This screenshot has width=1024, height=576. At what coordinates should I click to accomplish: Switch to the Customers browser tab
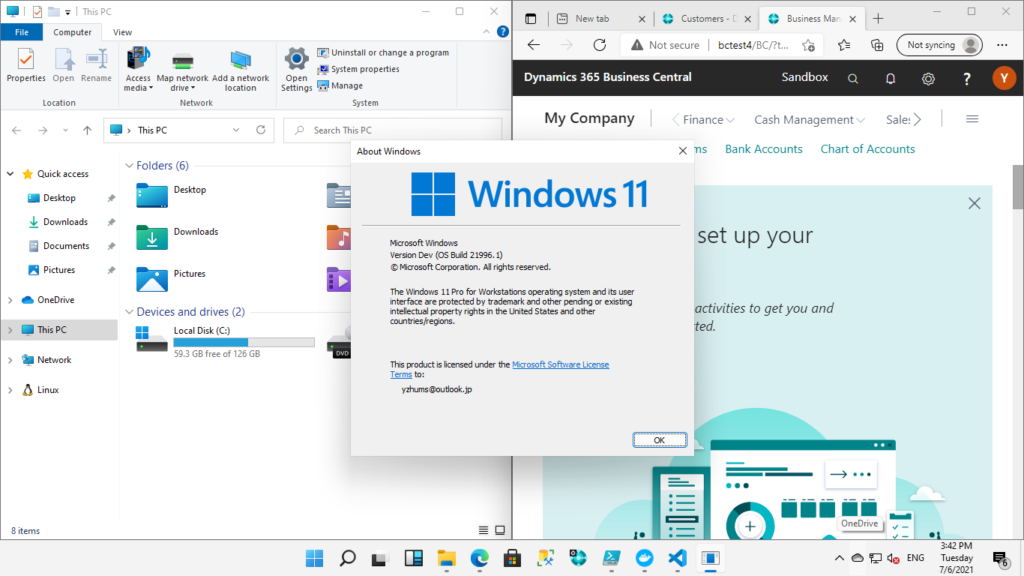click(x=705, y=17)
